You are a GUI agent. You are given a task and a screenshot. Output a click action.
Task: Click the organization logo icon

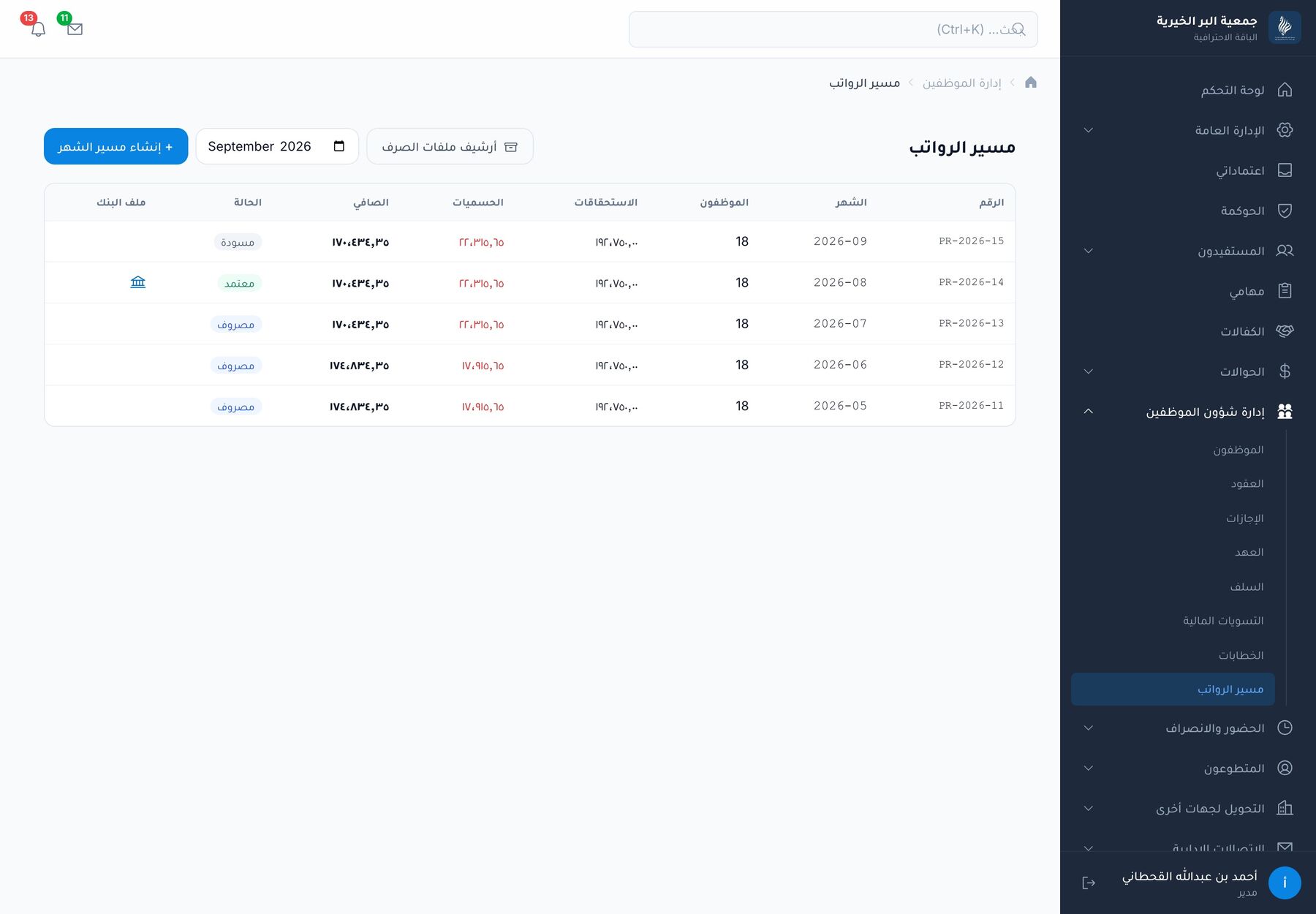click(1285, 28)
